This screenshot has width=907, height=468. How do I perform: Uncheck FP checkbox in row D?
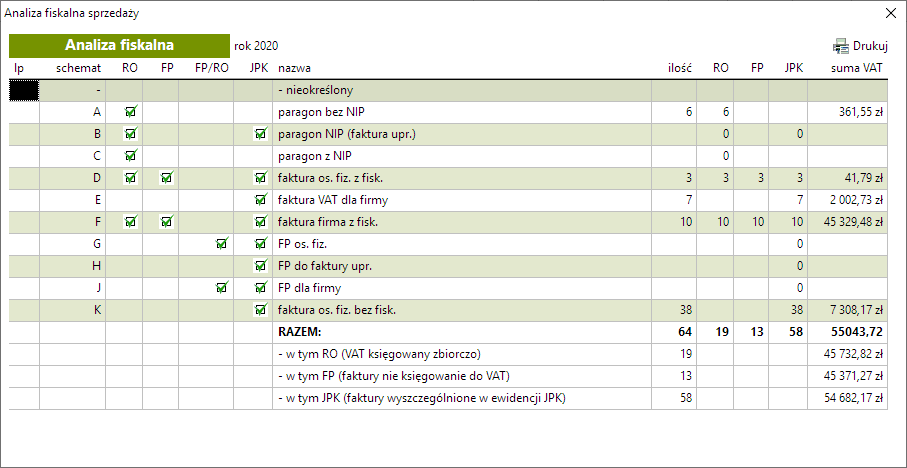[167, 178]
